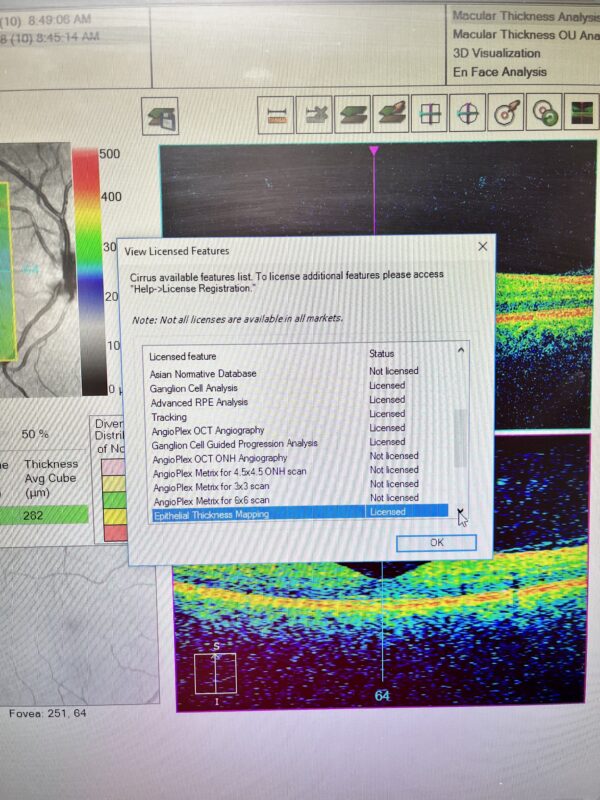Select Ganglion Cell Analysis row
The image size is (600, 800).
coord(299,387)
